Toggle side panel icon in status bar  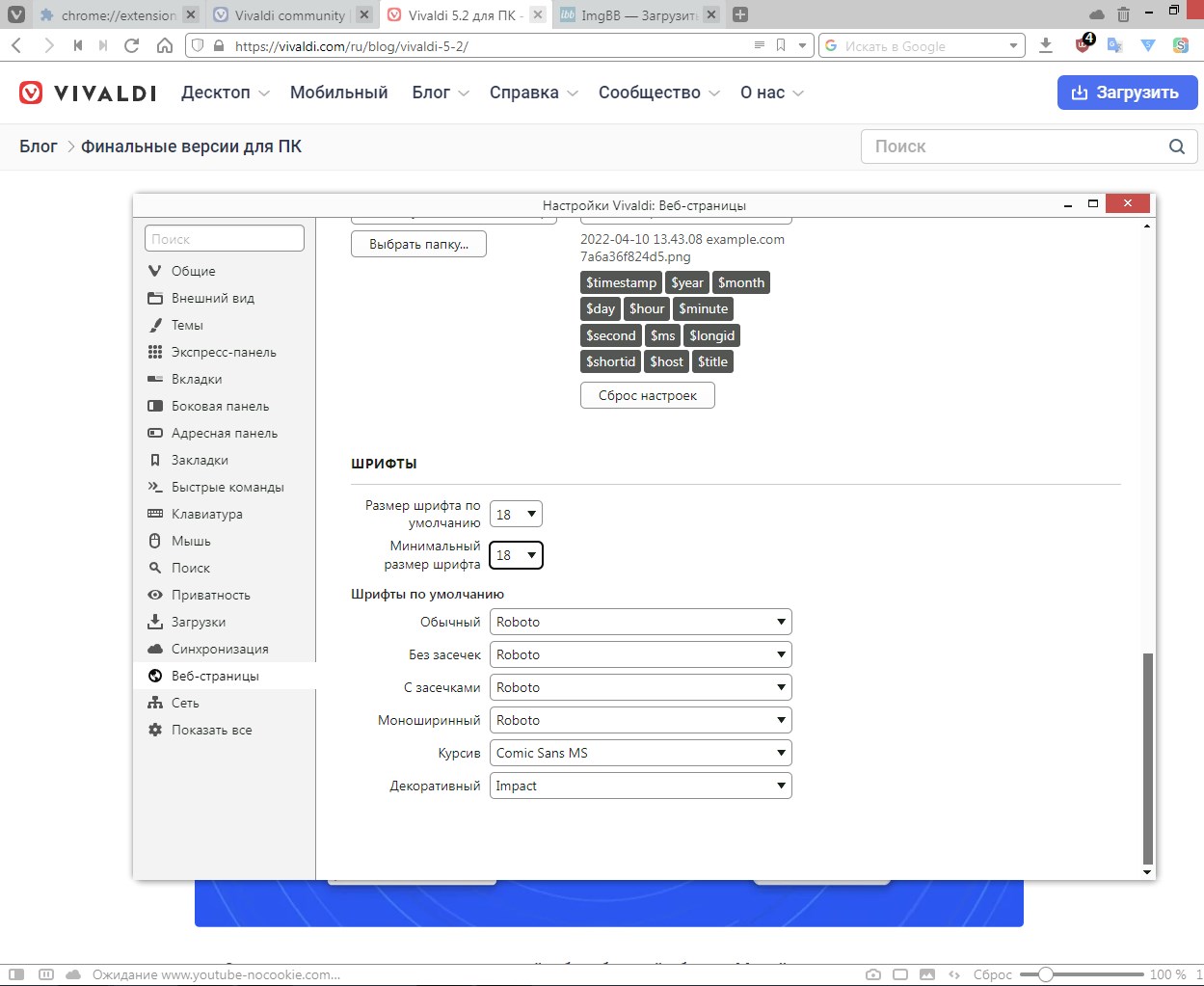pos(16,974)
